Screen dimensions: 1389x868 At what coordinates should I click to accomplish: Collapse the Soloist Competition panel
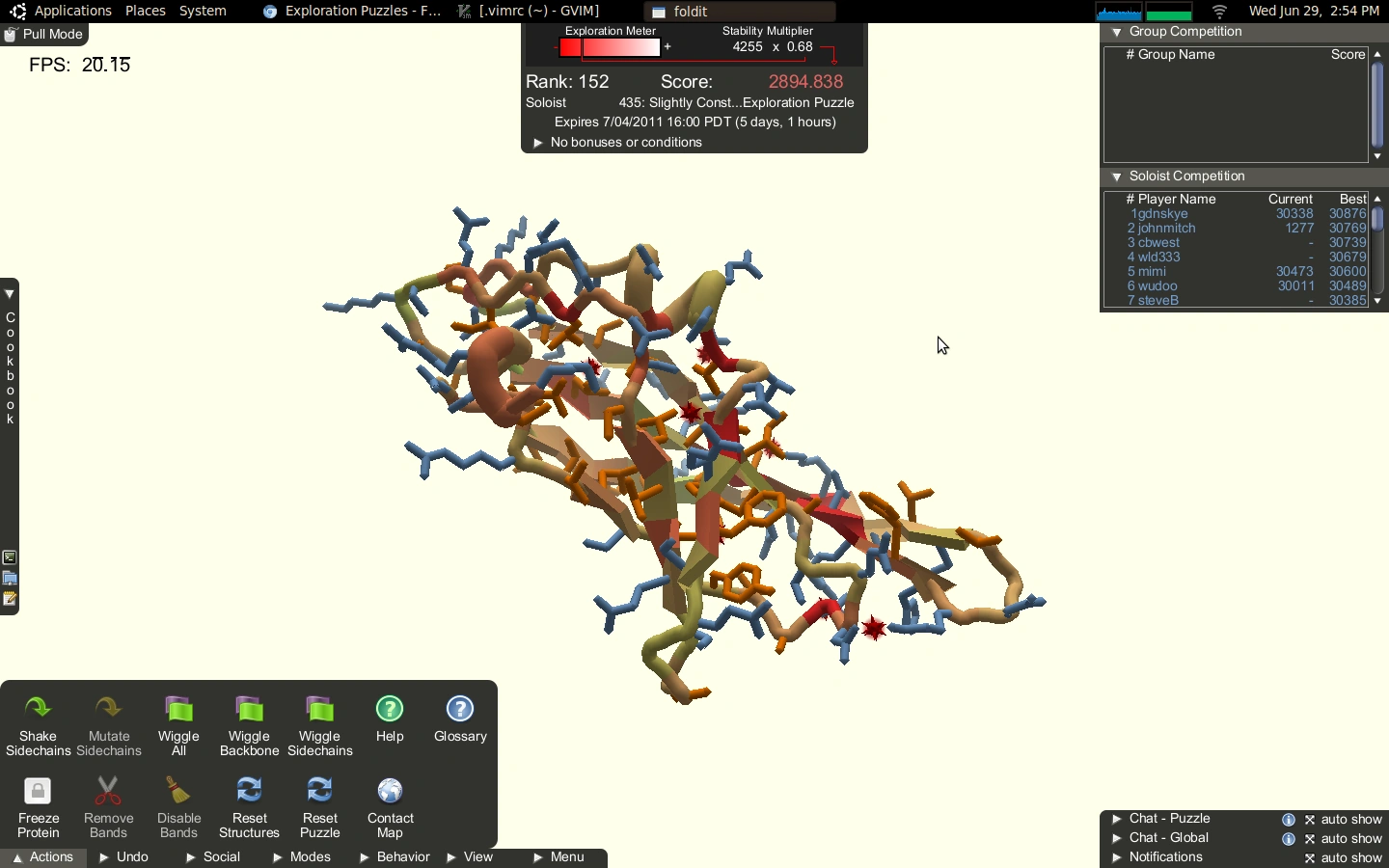[1117, 177]
